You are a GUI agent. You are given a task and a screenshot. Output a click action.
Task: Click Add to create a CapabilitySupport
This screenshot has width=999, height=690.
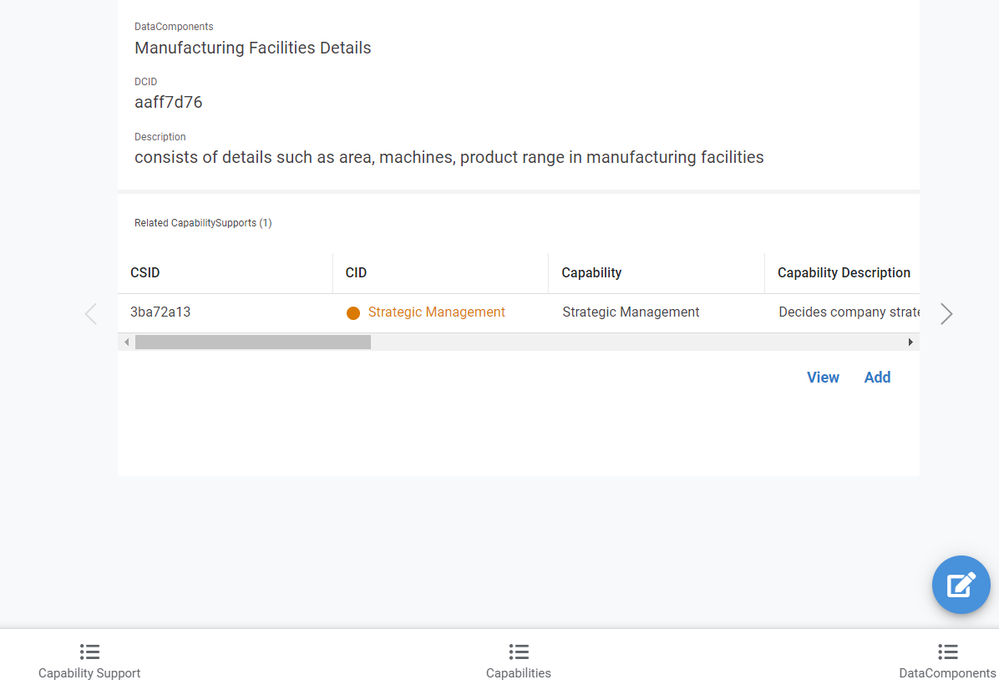point(877,377)
